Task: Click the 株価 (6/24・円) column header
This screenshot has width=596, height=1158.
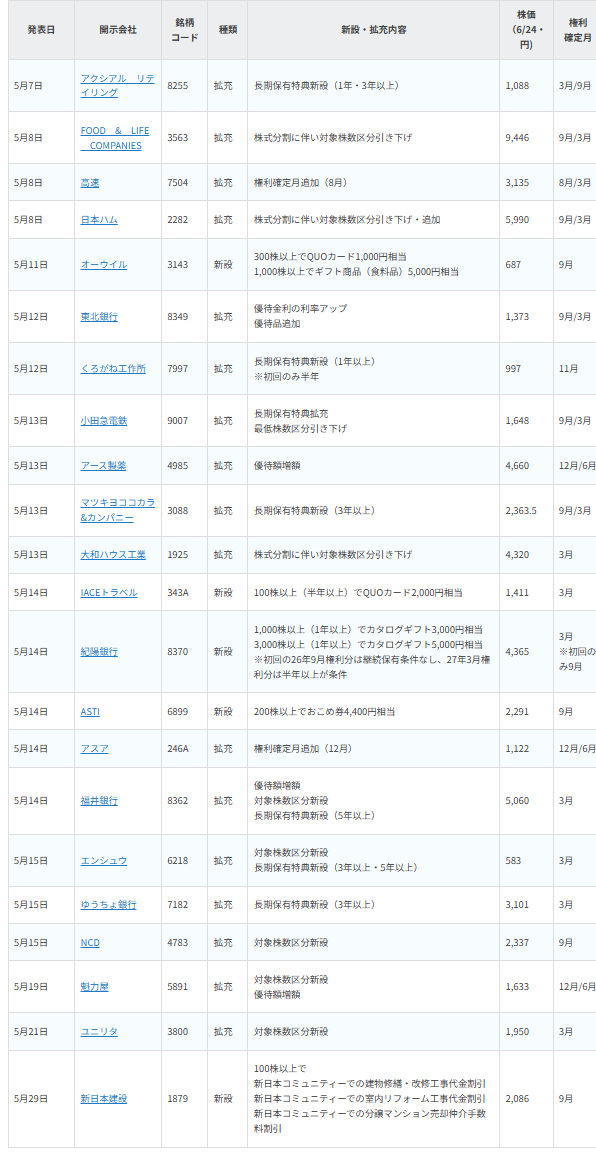Action: coord(527,30)
